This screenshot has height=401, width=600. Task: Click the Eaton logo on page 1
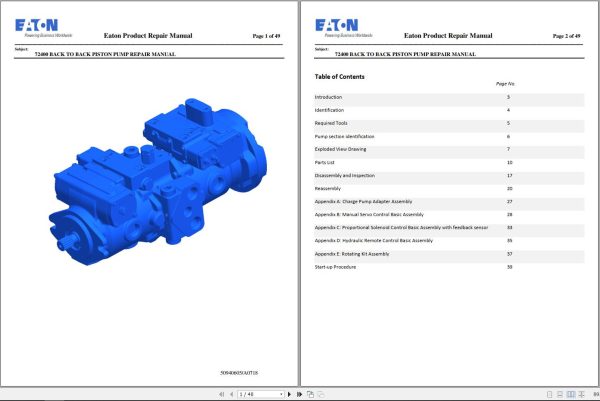(43, 28)
